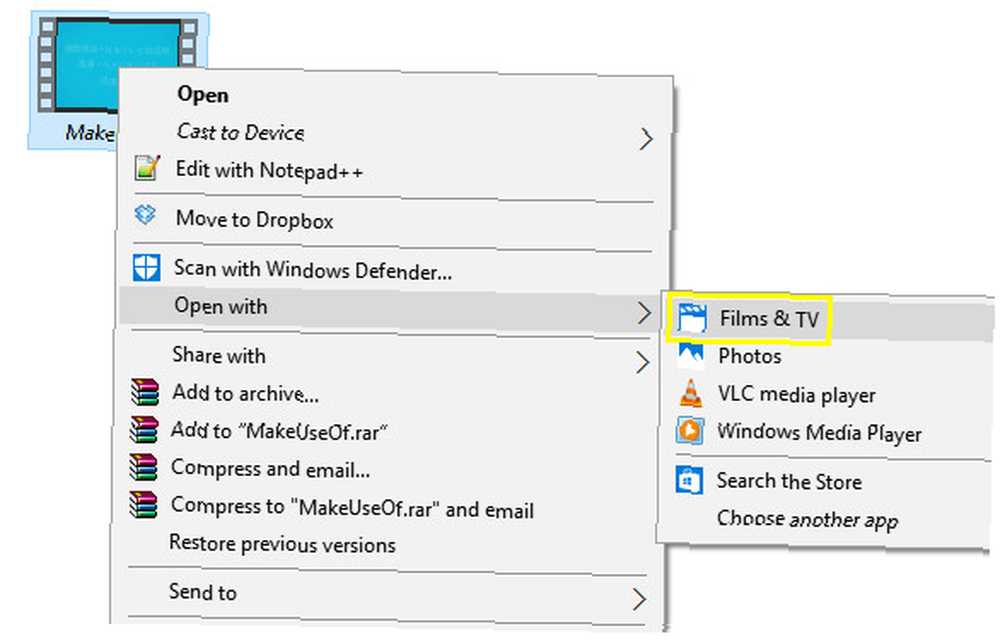Click the Photos app icon in the submenu
Image resolution: width=1000 pixels, height=641 pixels.
pyautogui.click(x=691, y=355)
